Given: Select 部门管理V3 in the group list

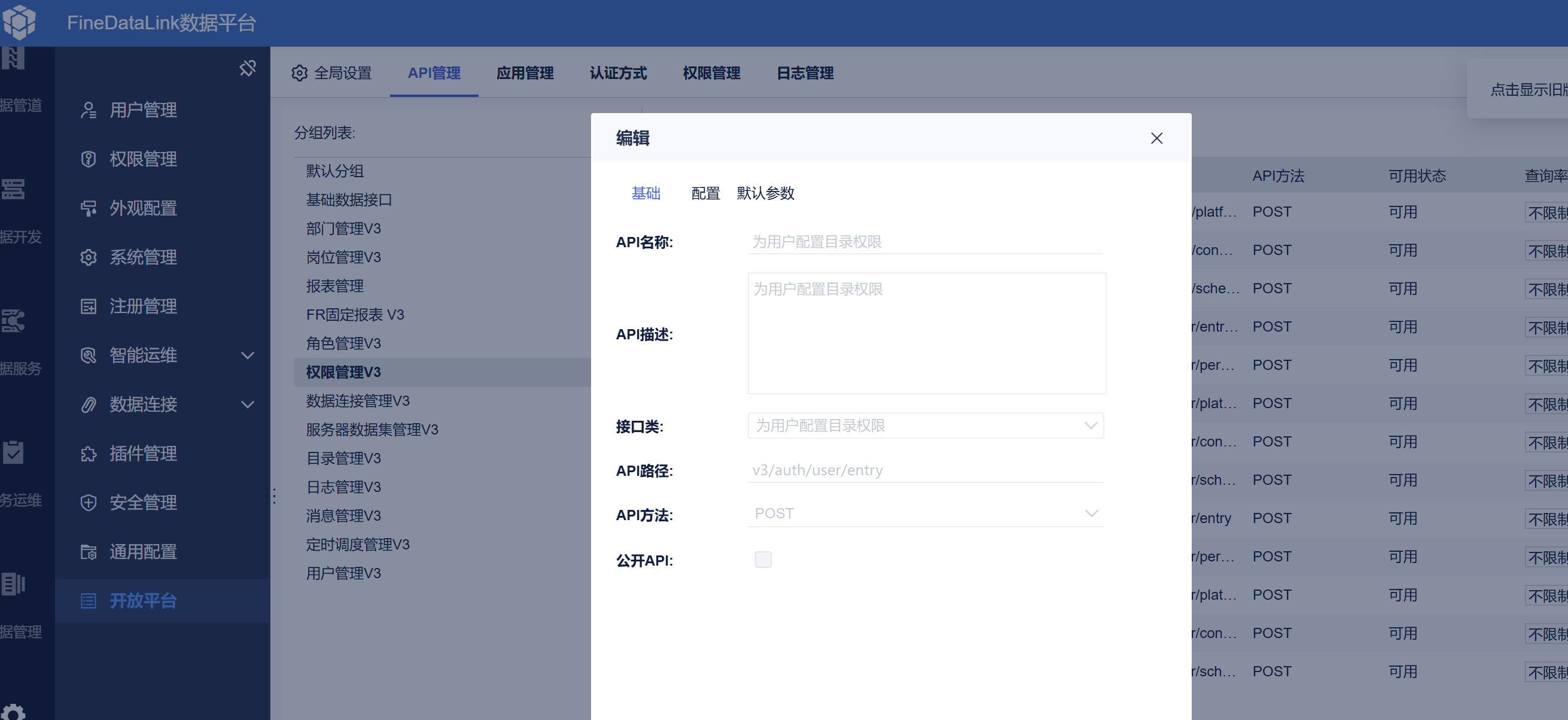Looking at the screenshot, I should [x=343, y=229].
